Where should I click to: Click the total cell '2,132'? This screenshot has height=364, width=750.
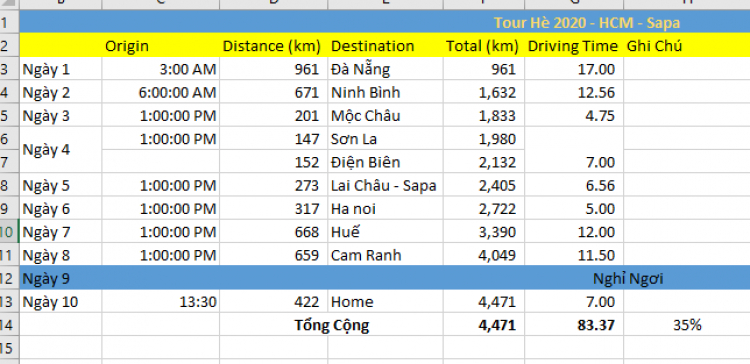tap(484, 162)
